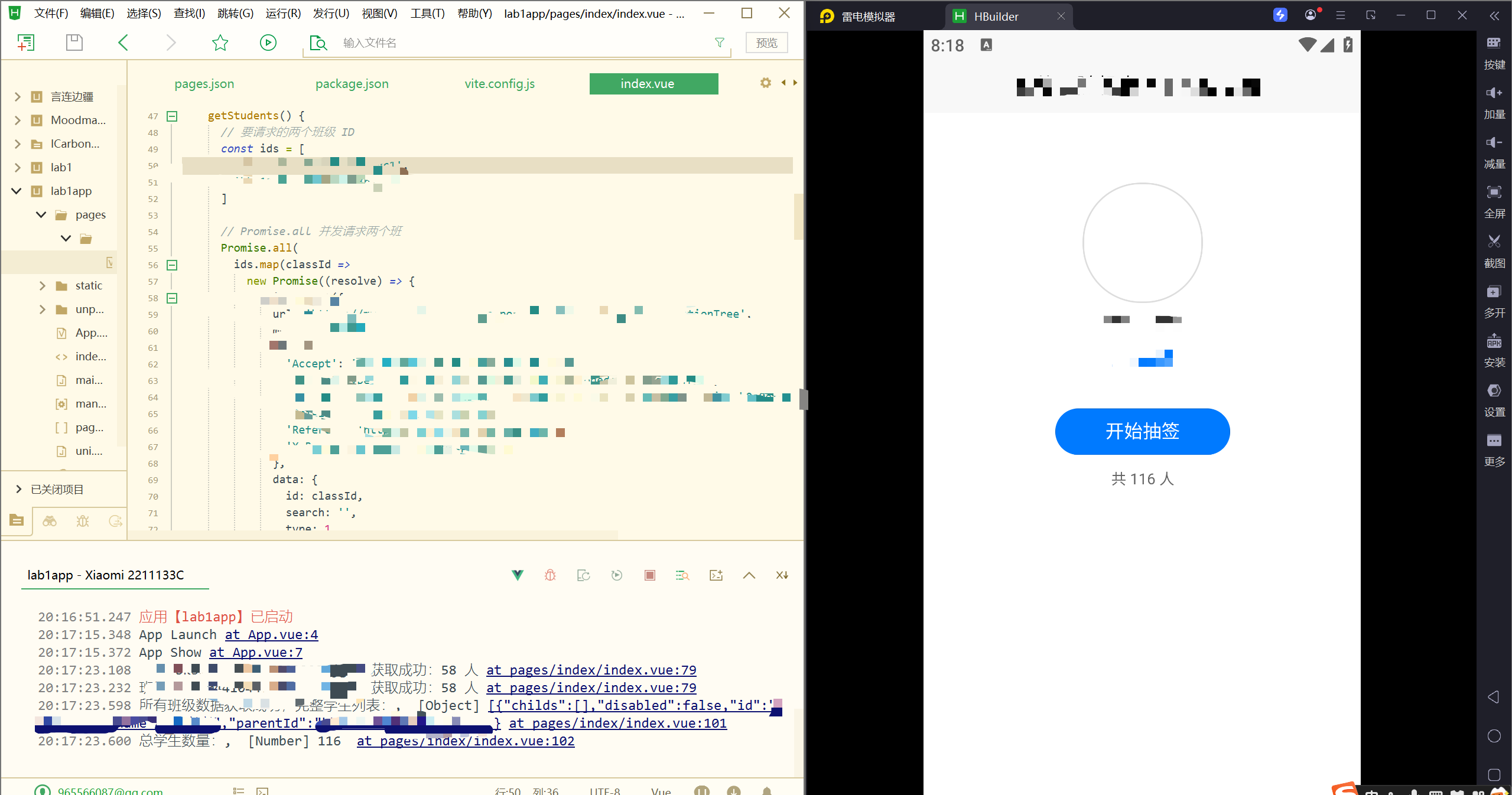The image size is (1512, 795).
Task: Click the red stop run icon in console
Action: (649, 575)
